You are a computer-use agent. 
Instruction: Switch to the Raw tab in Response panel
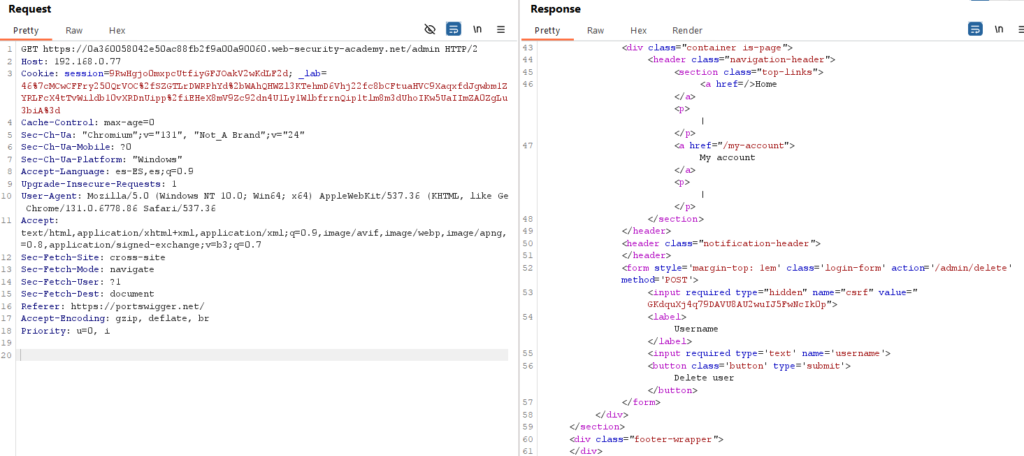tap(596, 31)
